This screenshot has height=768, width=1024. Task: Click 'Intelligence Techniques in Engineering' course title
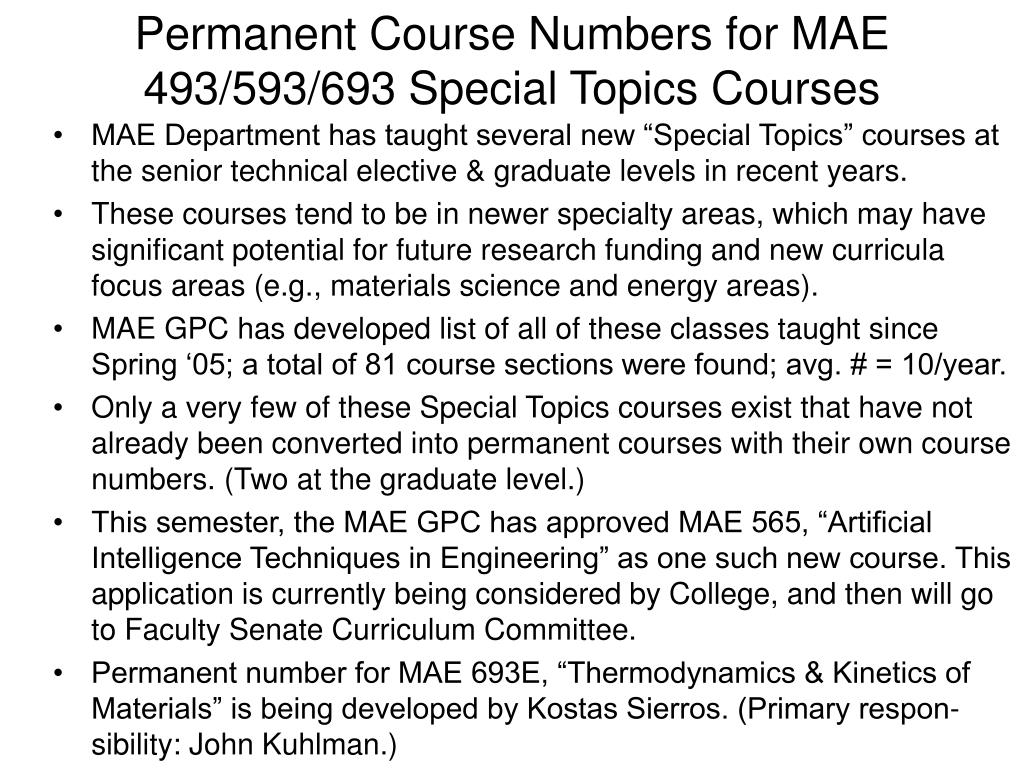[x=345, y=559]
